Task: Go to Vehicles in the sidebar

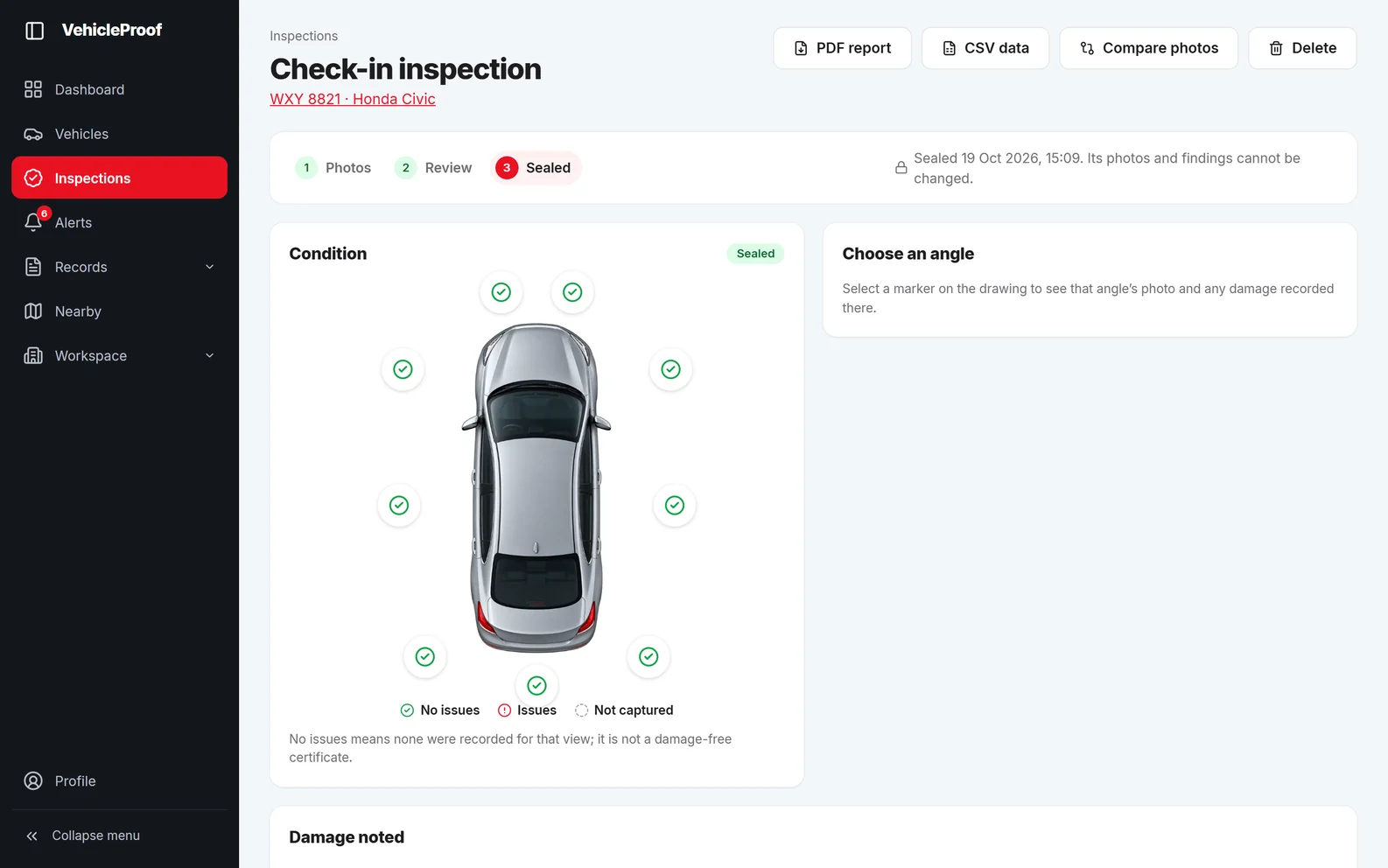Action: 119,134
